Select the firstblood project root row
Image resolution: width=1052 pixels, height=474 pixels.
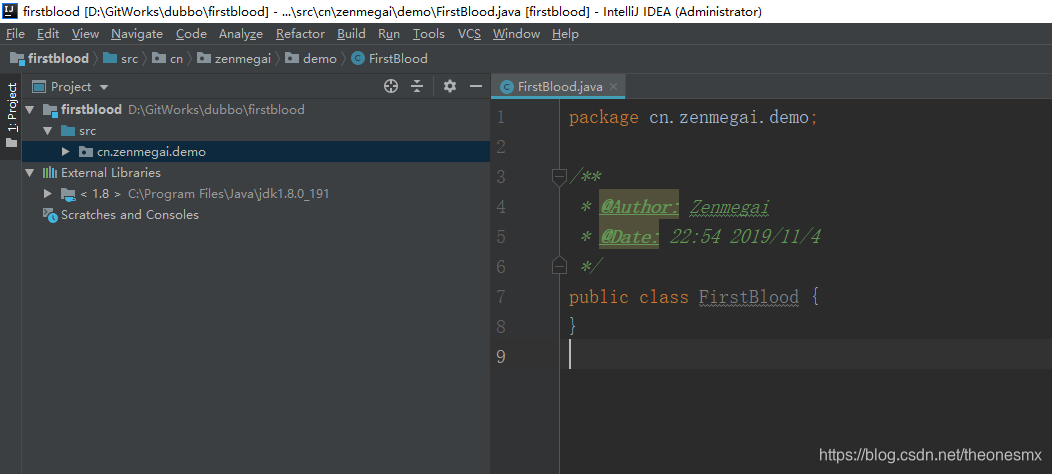pos(256,109)
